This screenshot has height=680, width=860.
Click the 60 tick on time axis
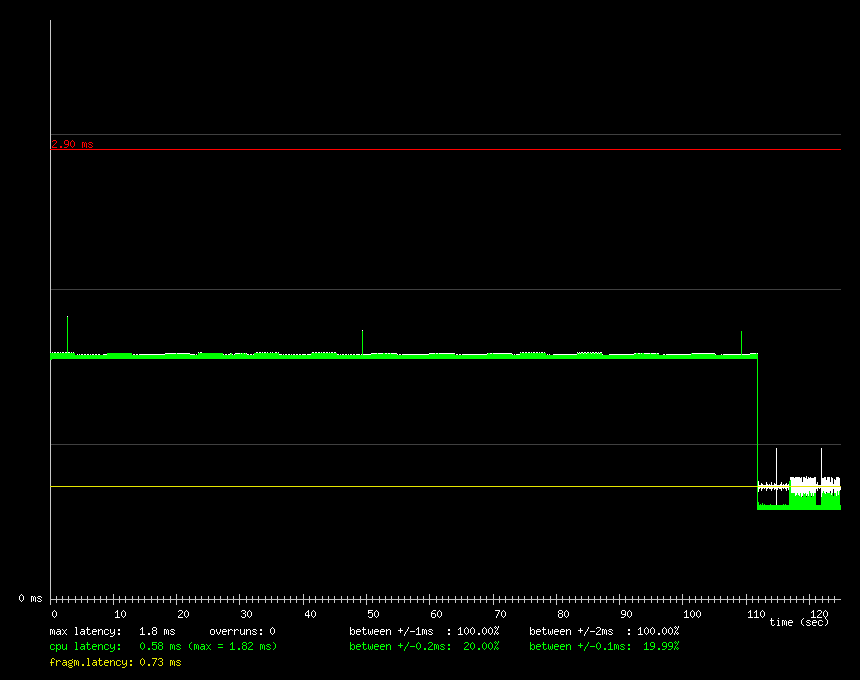[x=436, y=613]
